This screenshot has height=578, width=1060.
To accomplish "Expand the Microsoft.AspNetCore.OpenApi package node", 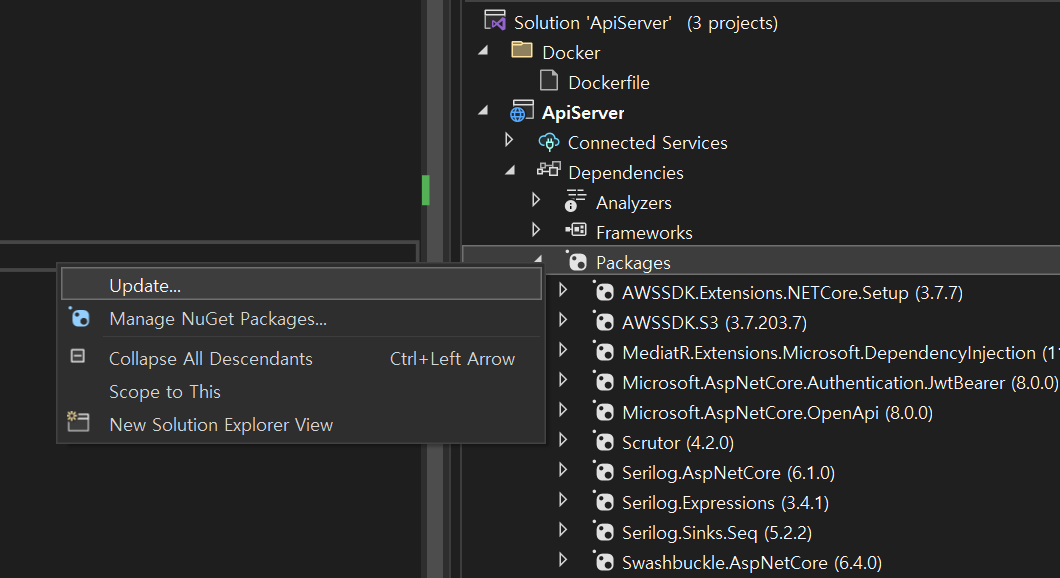I will click(562, 410).
